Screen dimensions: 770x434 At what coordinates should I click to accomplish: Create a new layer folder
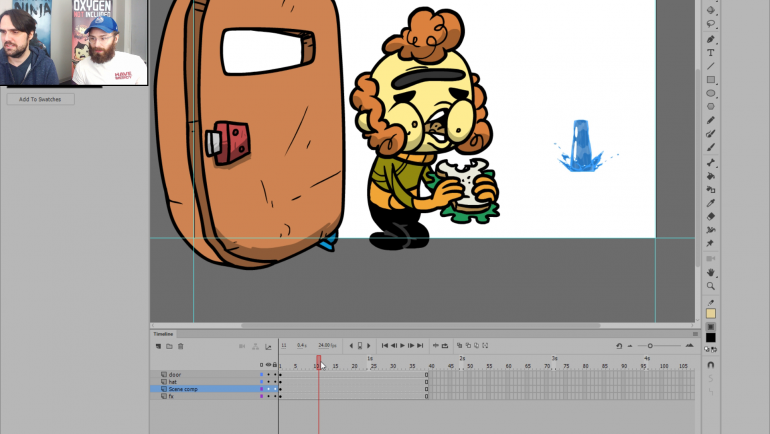coord(169,346)
